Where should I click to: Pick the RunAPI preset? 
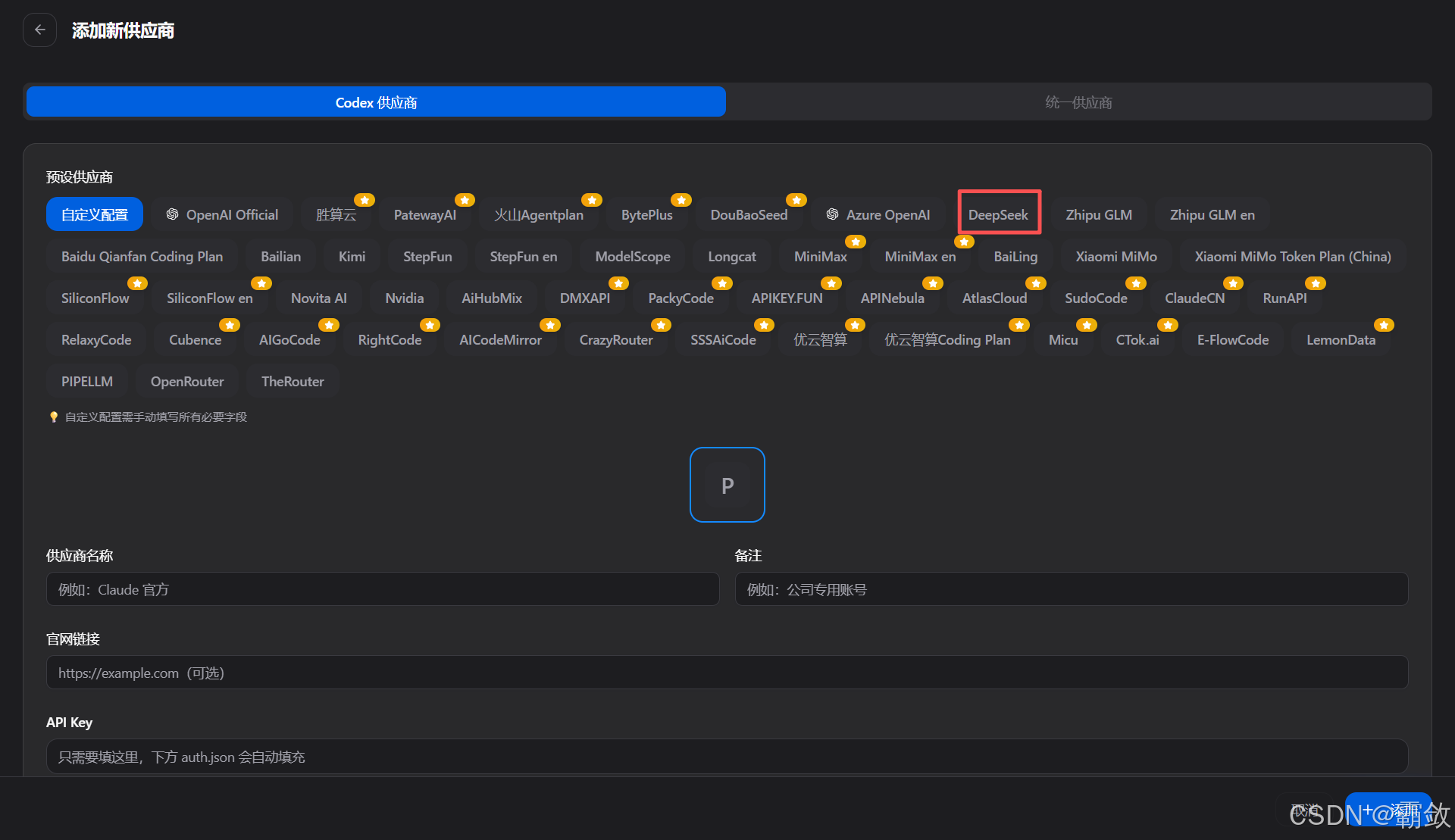[1285, 298]
